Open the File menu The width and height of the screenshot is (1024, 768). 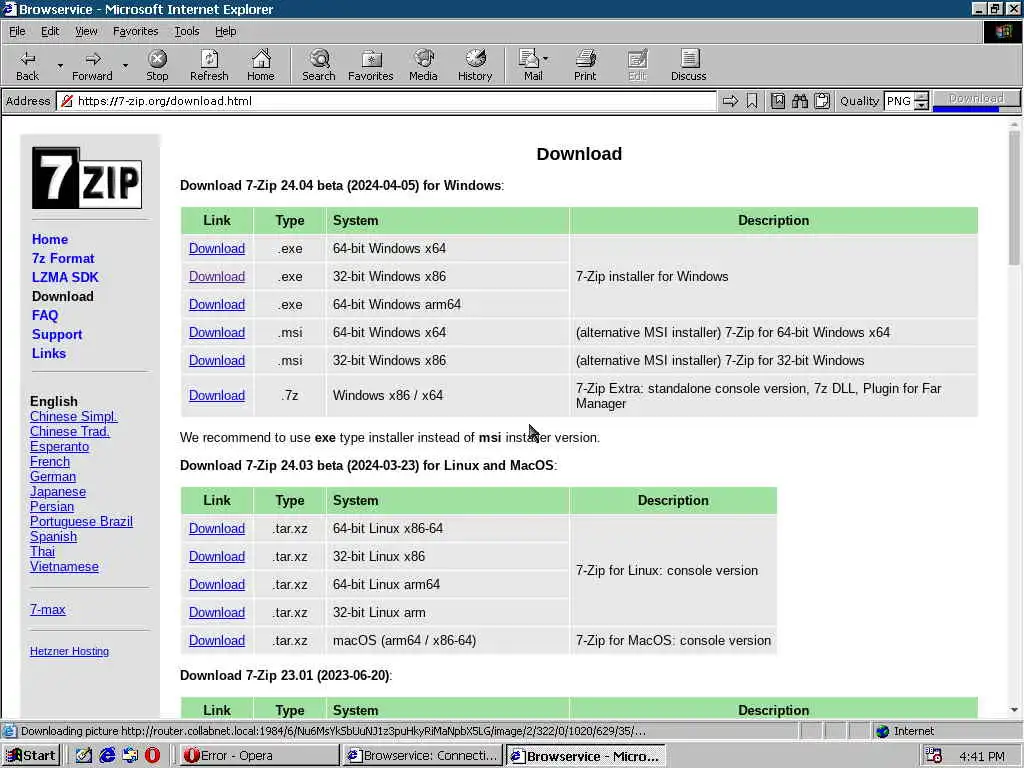pyautogui.click(x=17, y=31)
